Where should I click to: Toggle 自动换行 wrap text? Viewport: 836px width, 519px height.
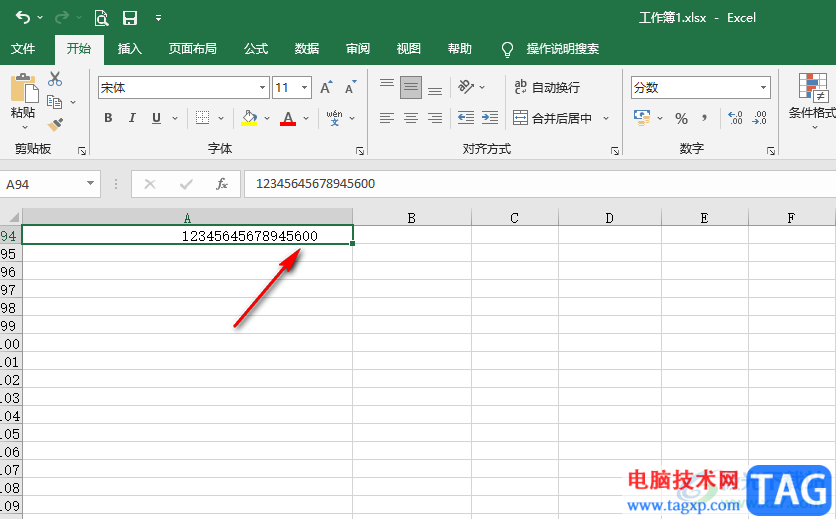tap(548, 87)
